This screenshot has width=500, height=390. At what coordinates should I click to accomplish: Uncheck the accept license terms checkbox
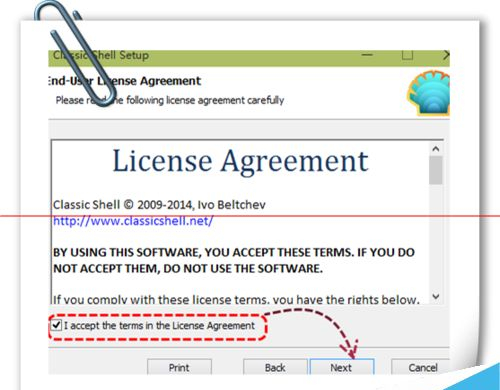pos(56,325)
